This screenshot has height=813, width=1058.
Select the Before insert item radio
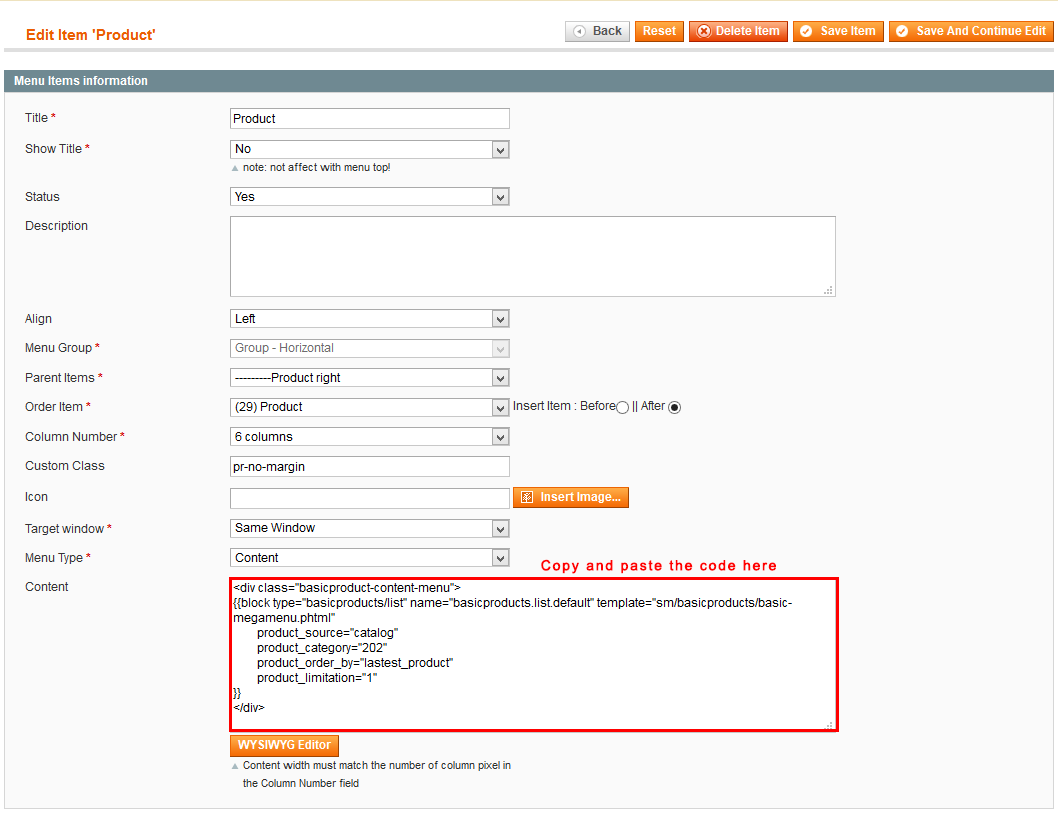(622, 407)
